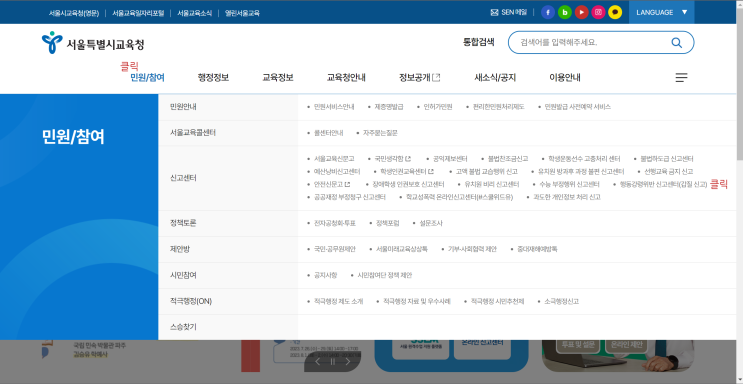743x384 pixels.
Task: Click the 학교성폭력 온라인신고센터 link
Action: pyautogui.click(x=459, y=197)
